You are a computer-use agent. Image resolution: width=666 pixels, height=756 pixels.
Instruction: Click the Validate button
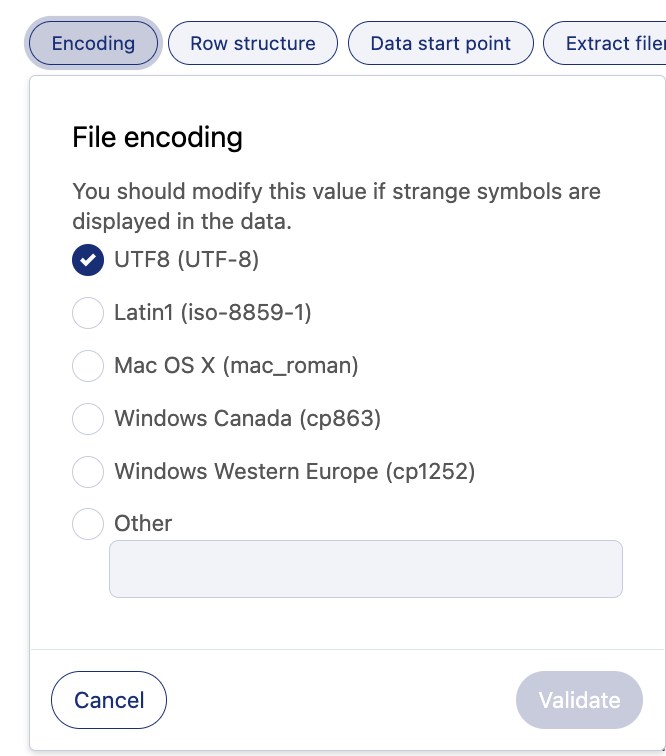(579, 700)
